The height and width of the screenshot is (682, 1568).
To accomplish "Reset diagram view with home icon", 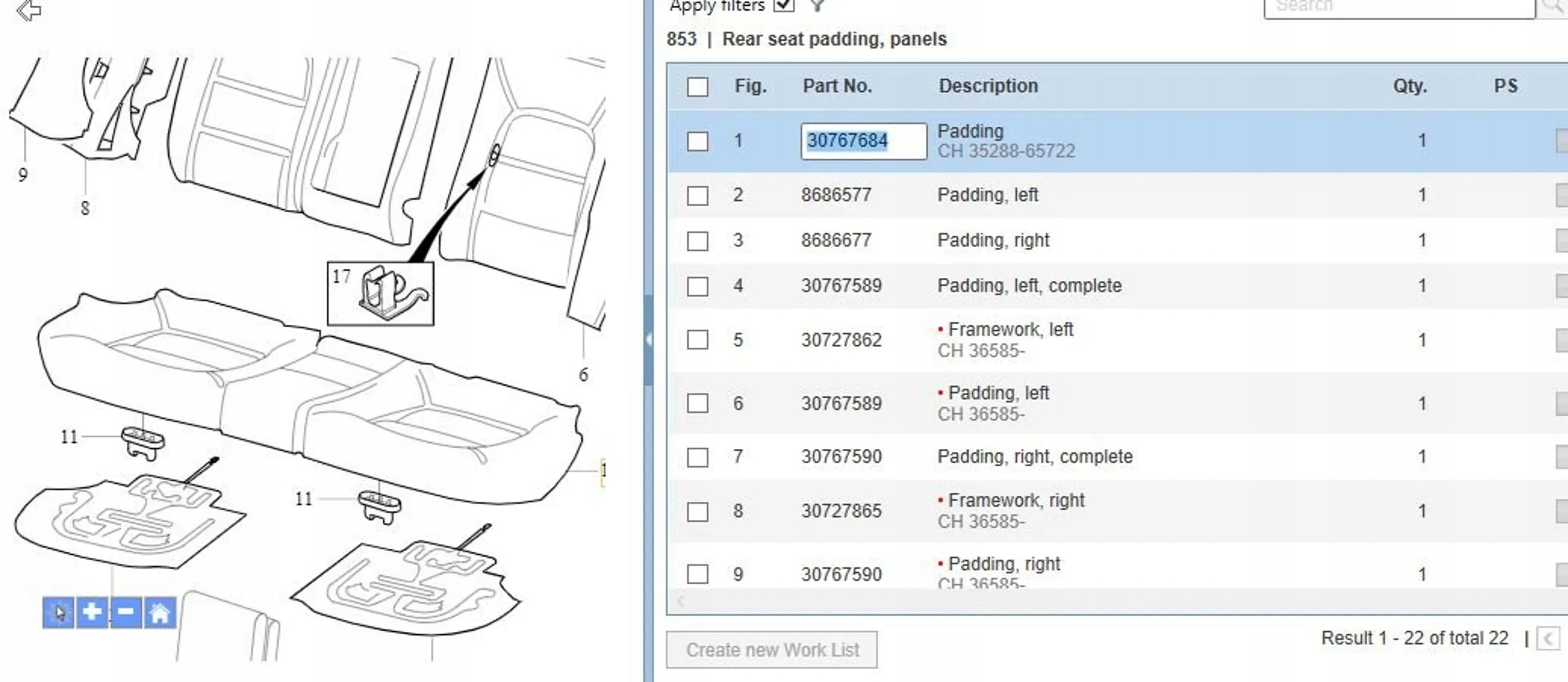I will [159, 612].
